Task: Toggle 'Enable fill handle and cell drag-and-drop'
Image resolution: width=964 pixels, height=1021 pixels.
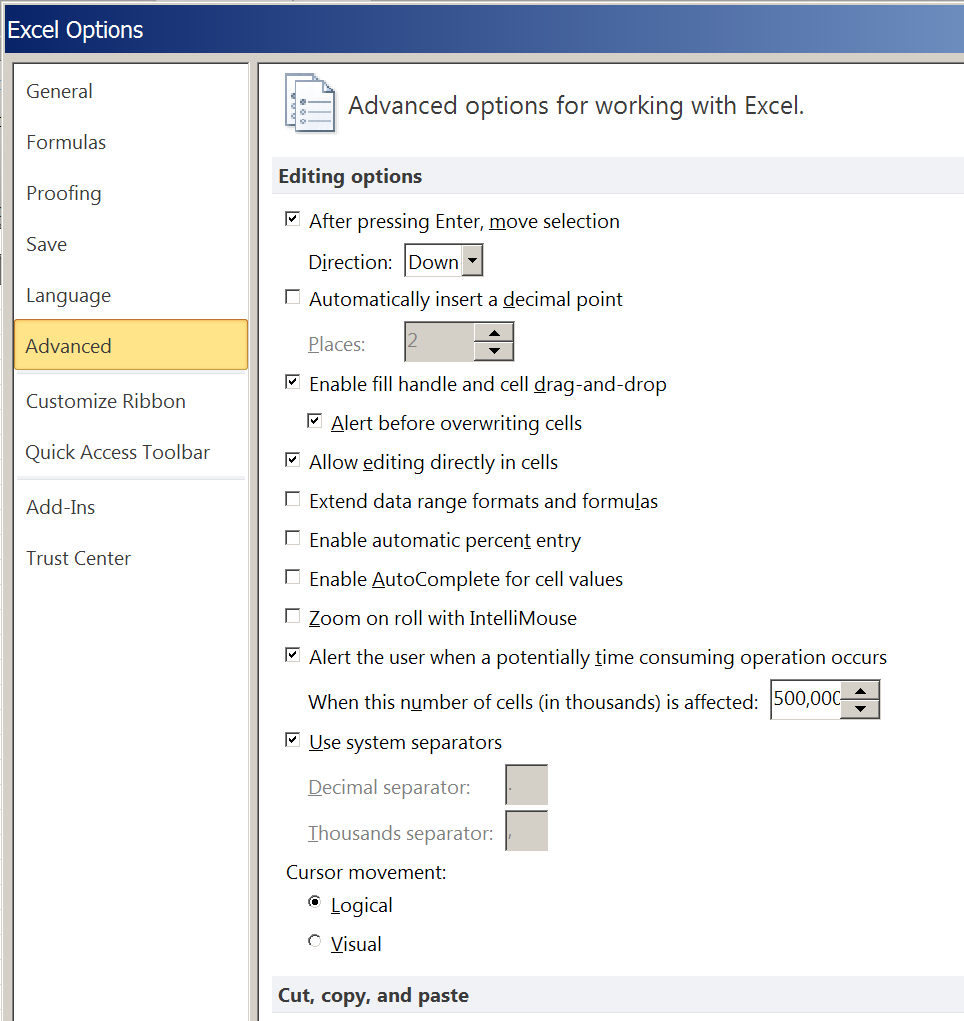Action: pyautogui.click(x=292, y=382)
